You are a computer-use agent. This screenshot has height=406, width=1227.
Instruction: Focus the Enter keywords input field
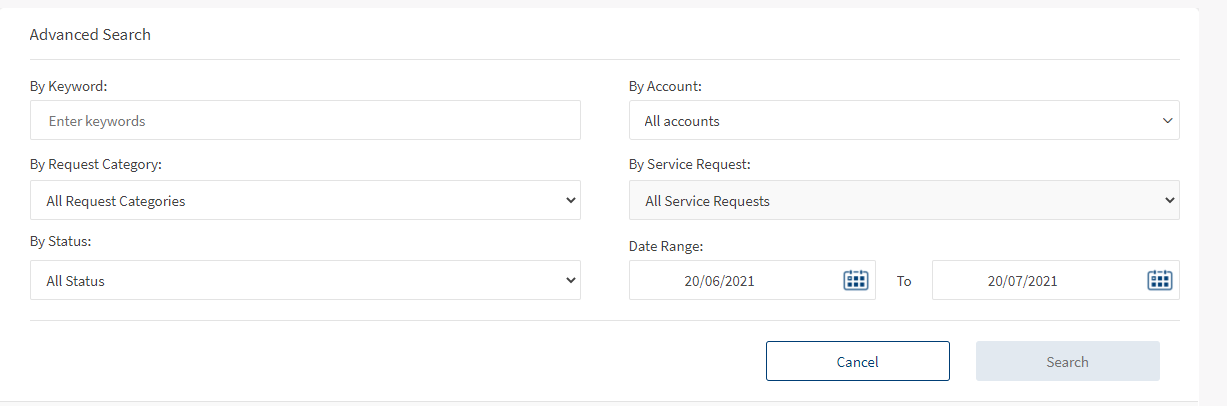pyautogui.click(x=305, y=121)
